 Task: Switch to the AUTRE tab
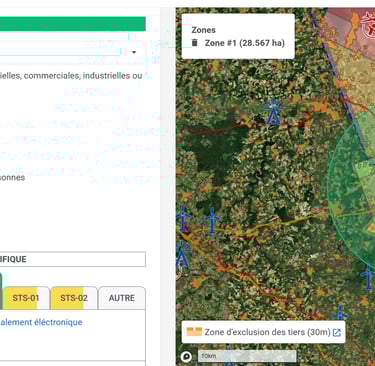point(122,298)
